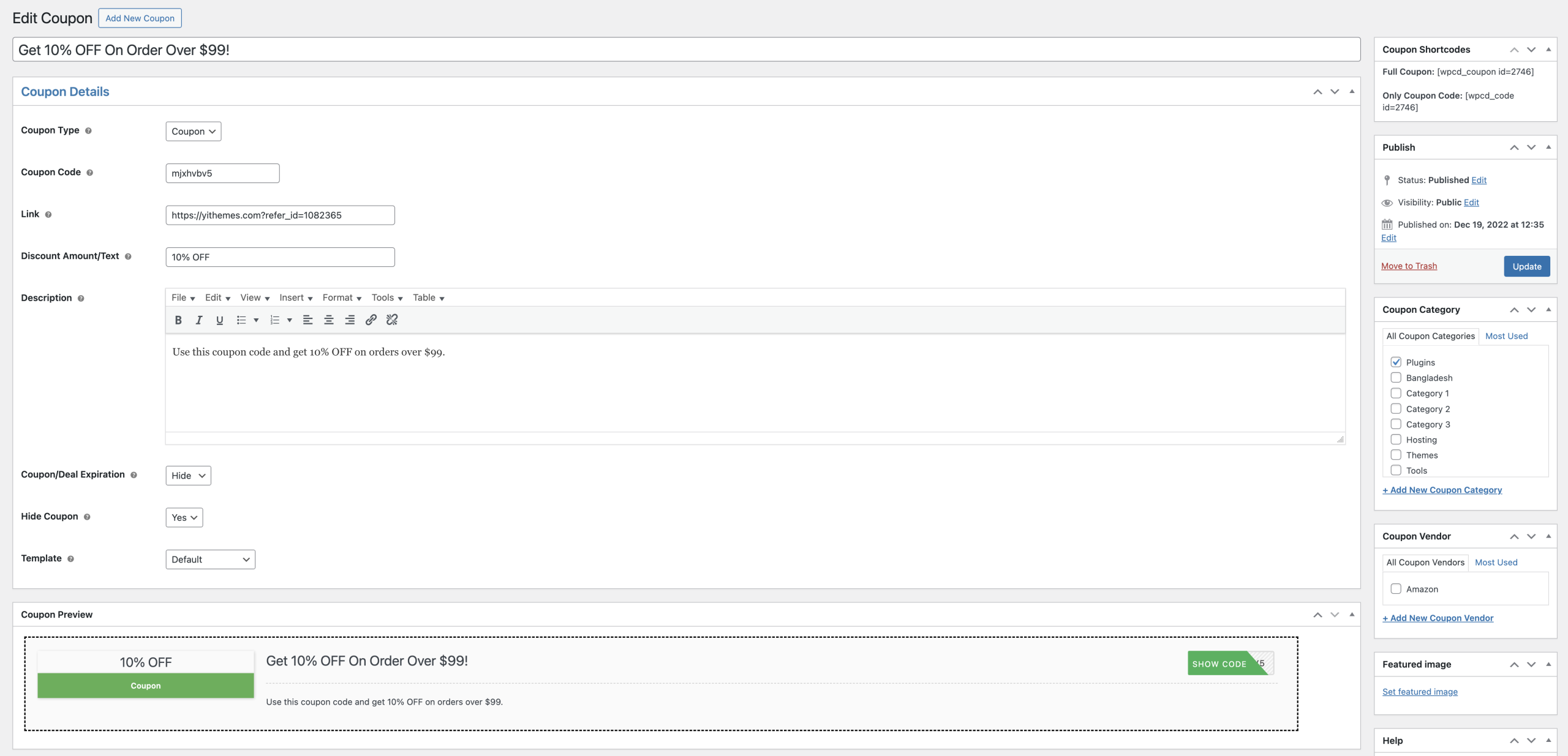Insert a bulleted list in the description

click(241, 320)
